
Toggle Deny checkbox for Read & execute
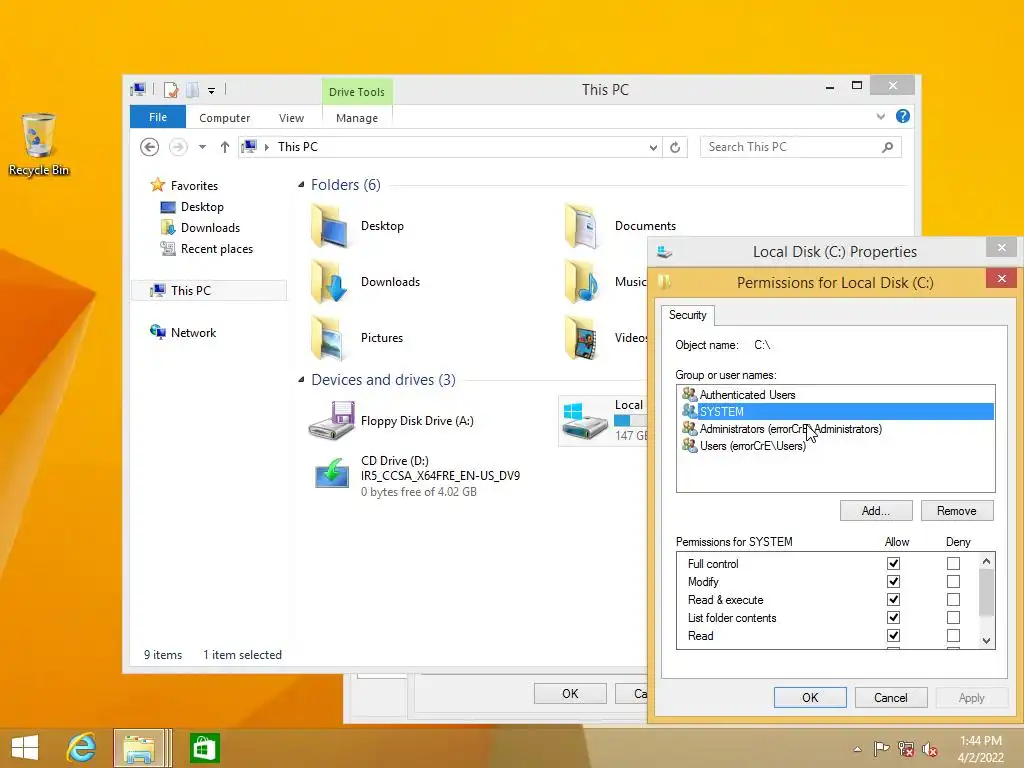coord(953,599)
